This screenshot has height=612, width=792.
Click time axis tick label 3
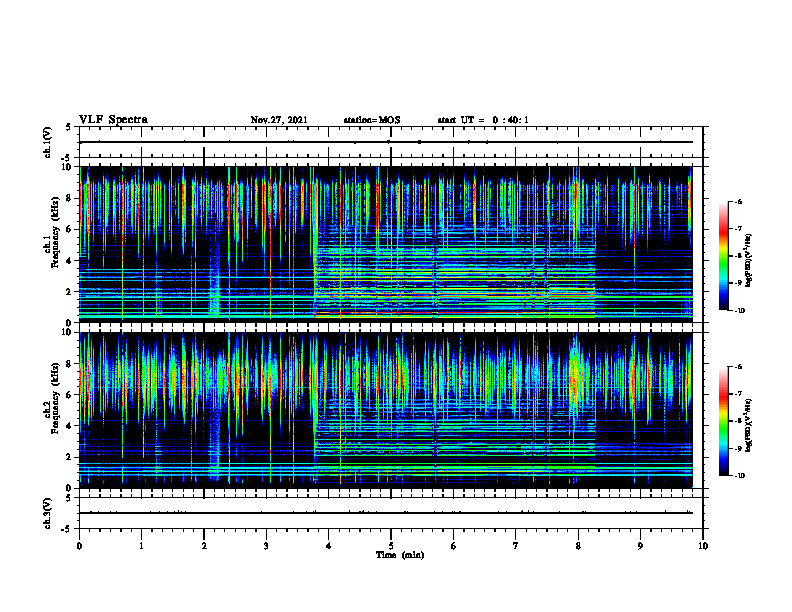[x=266, y=546]
